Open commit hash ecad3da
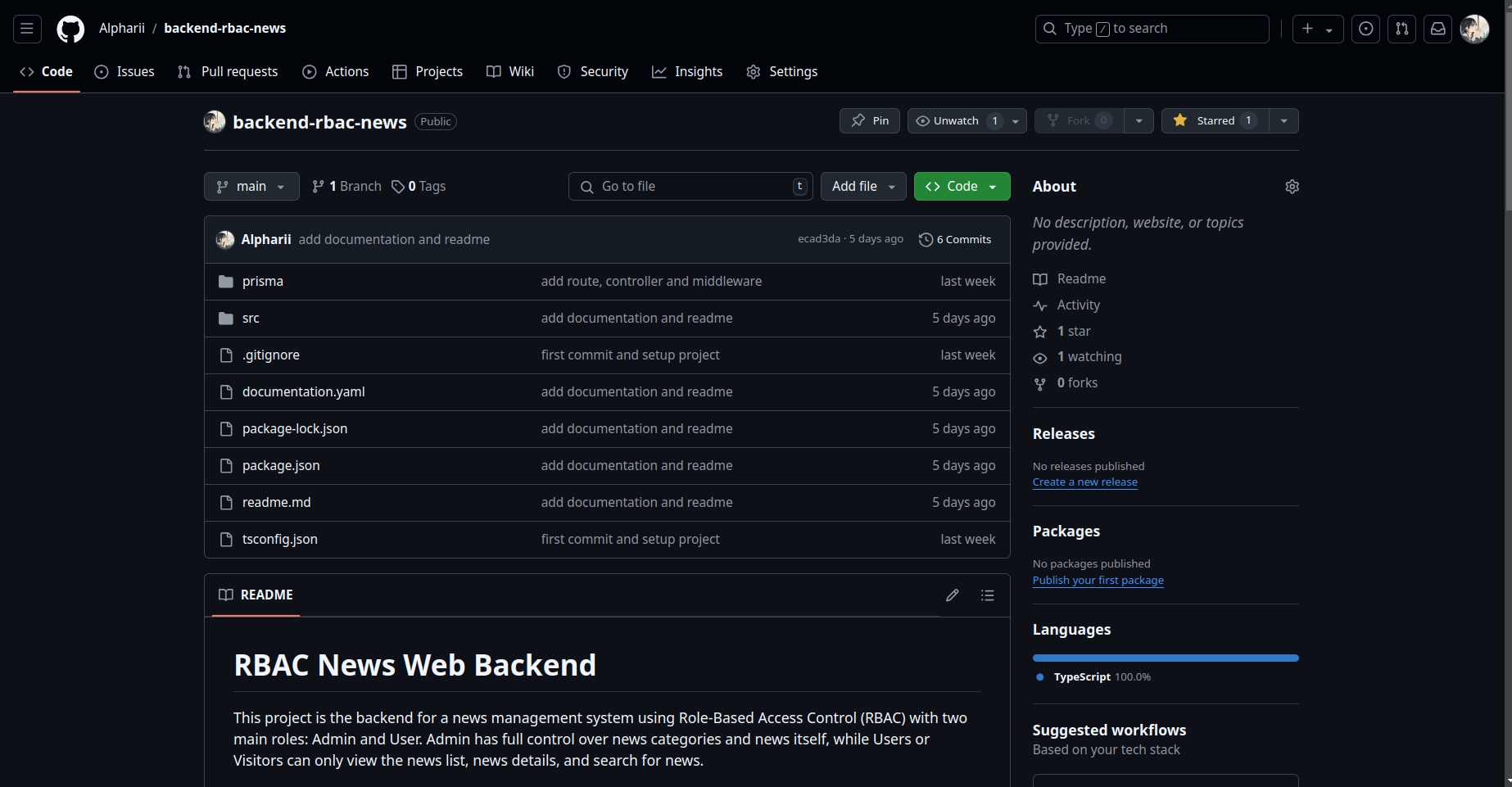The width and height of the screenshot is (1512, 787). 819,239
